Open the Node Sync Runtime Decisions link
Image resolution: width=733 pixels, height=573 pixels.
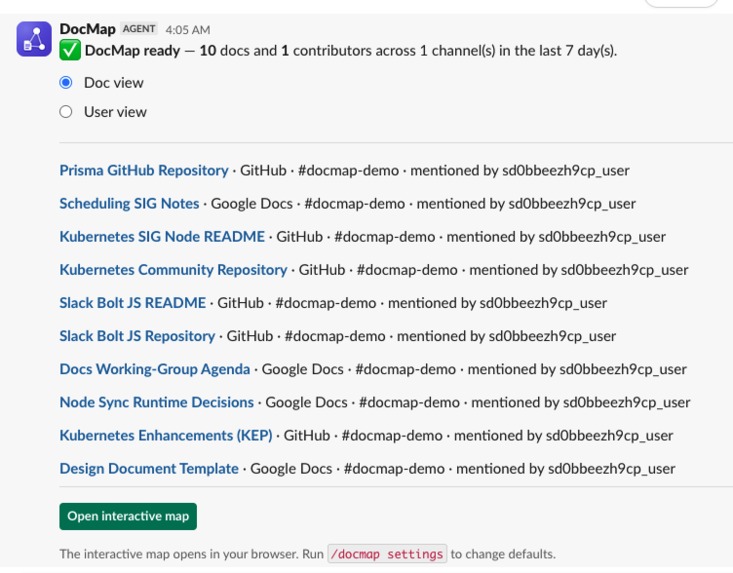point(157,403)
